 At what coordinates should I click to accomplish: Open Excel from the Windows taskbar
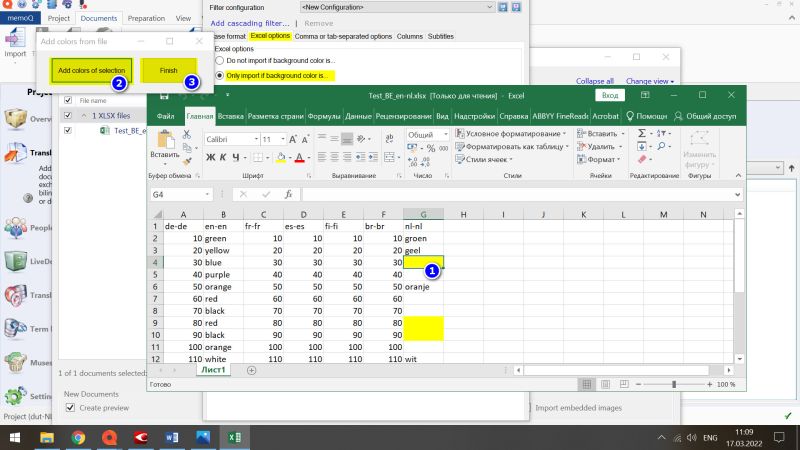[x=235, y=437]
